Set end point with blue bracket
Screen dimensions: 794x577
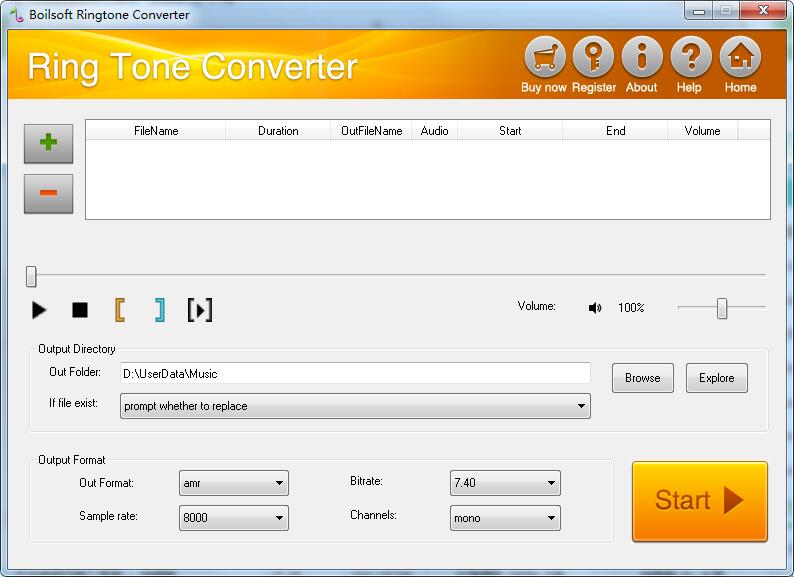(159, 310)
